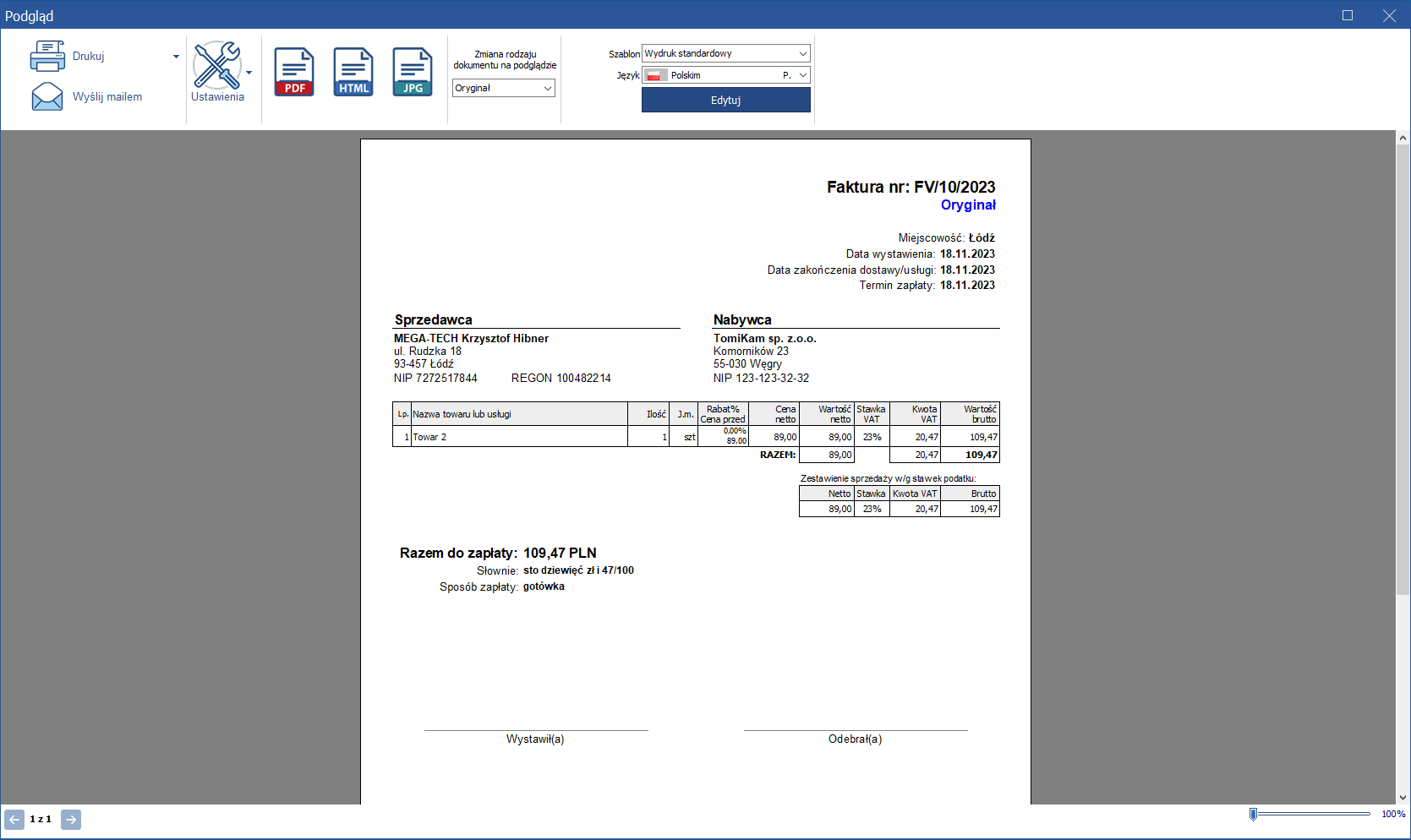Viewport: 1411px width, 840px height.
Task: Export invoice as PDF
Action: [294, 72]
